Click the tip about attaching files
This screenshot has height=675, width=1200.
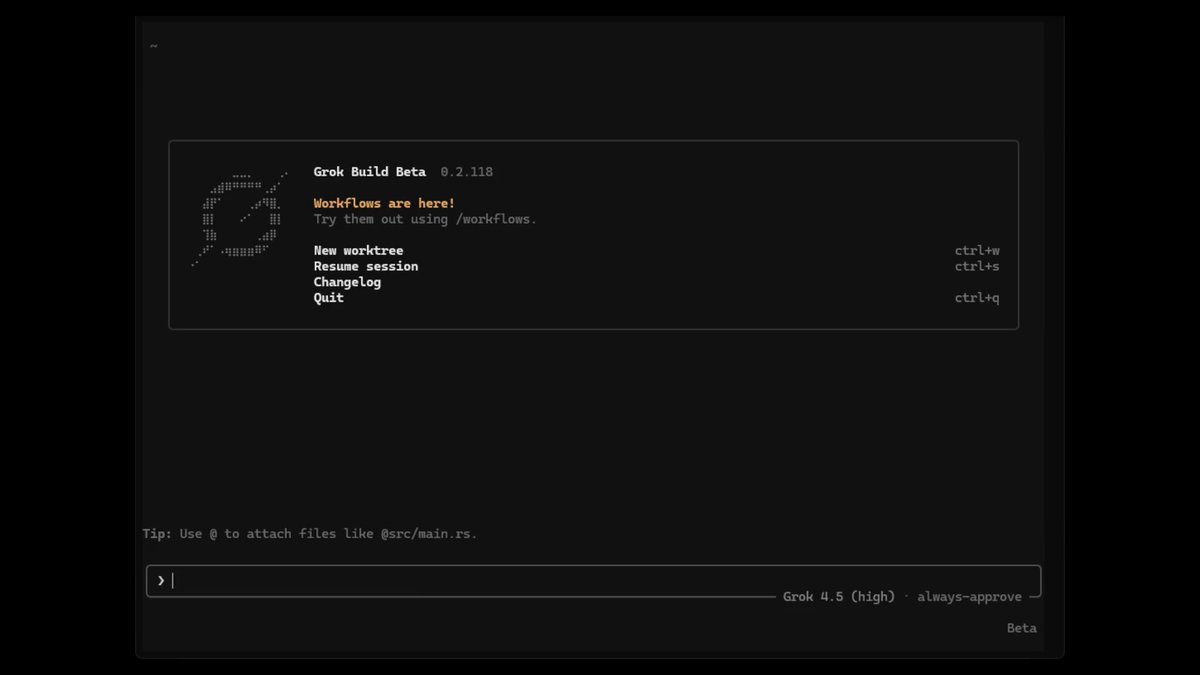pos(310,534)
